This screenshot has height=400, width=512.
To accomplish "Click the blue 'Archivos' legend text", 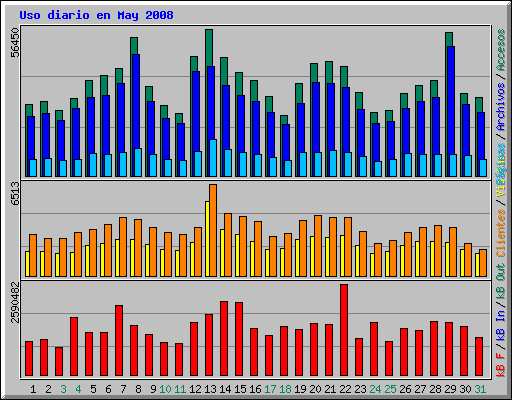I will point(501,107).
